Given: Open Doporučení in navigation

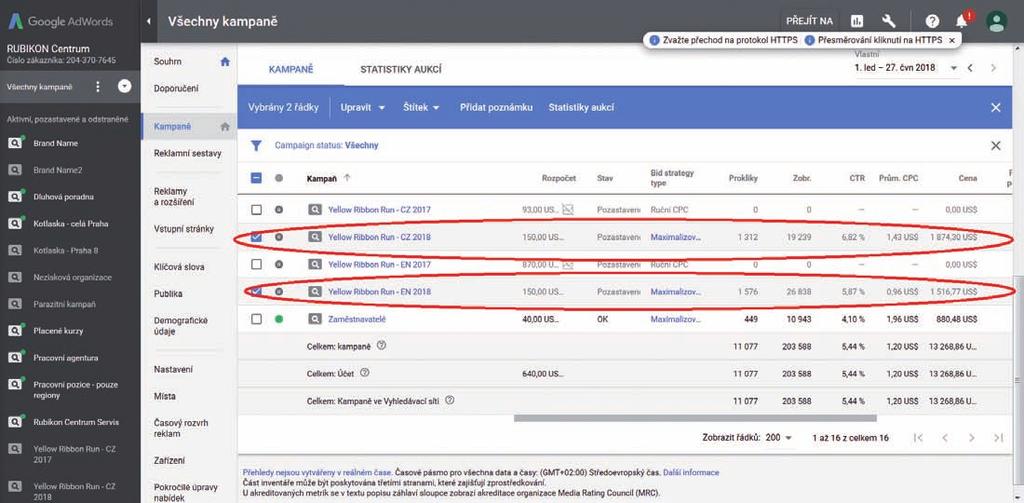Looking at the screenshot, I should (176, 88).
